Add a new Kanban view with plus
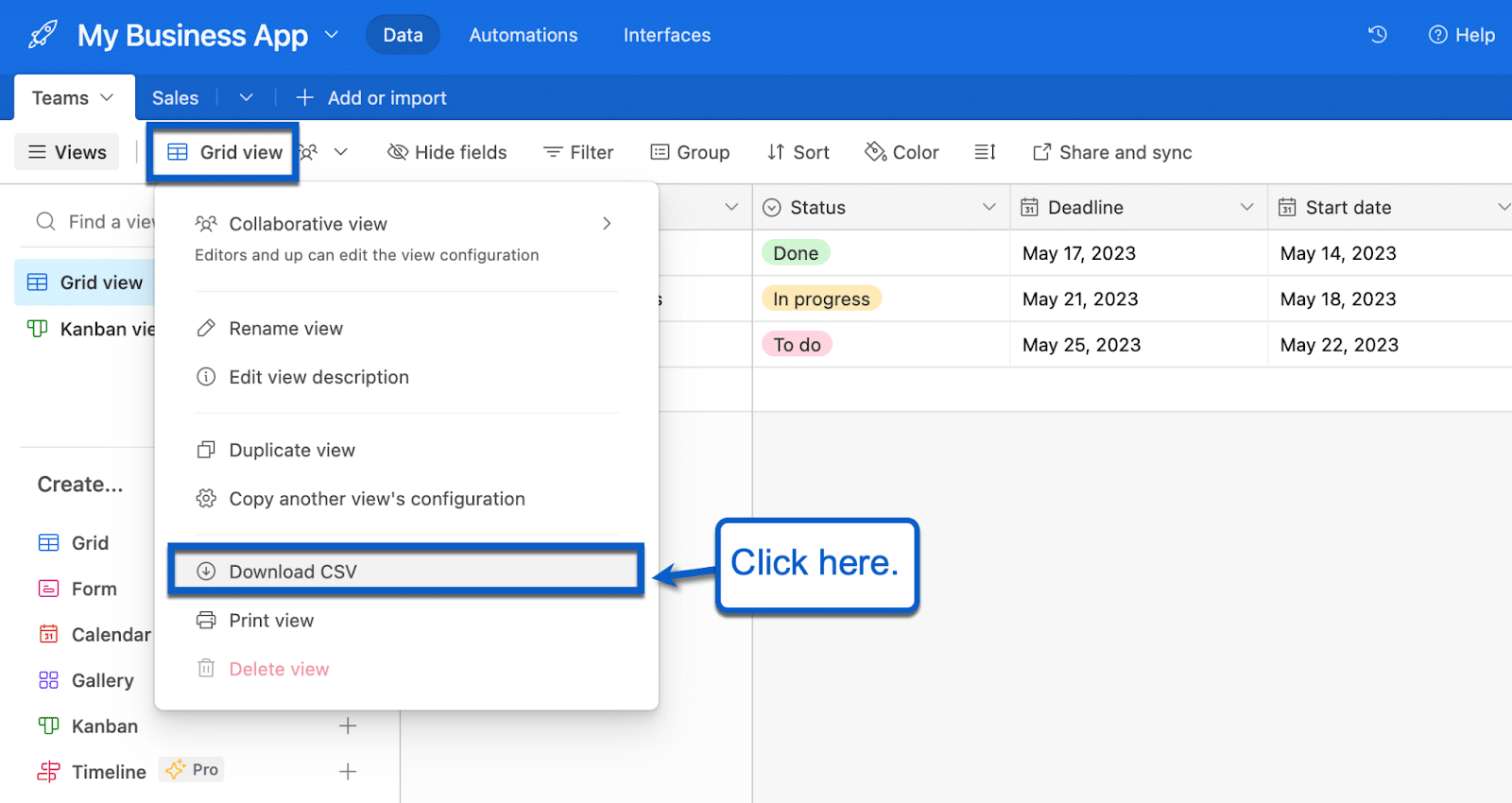Screen dimensions: 1512x803 click(x=348, y=726)
